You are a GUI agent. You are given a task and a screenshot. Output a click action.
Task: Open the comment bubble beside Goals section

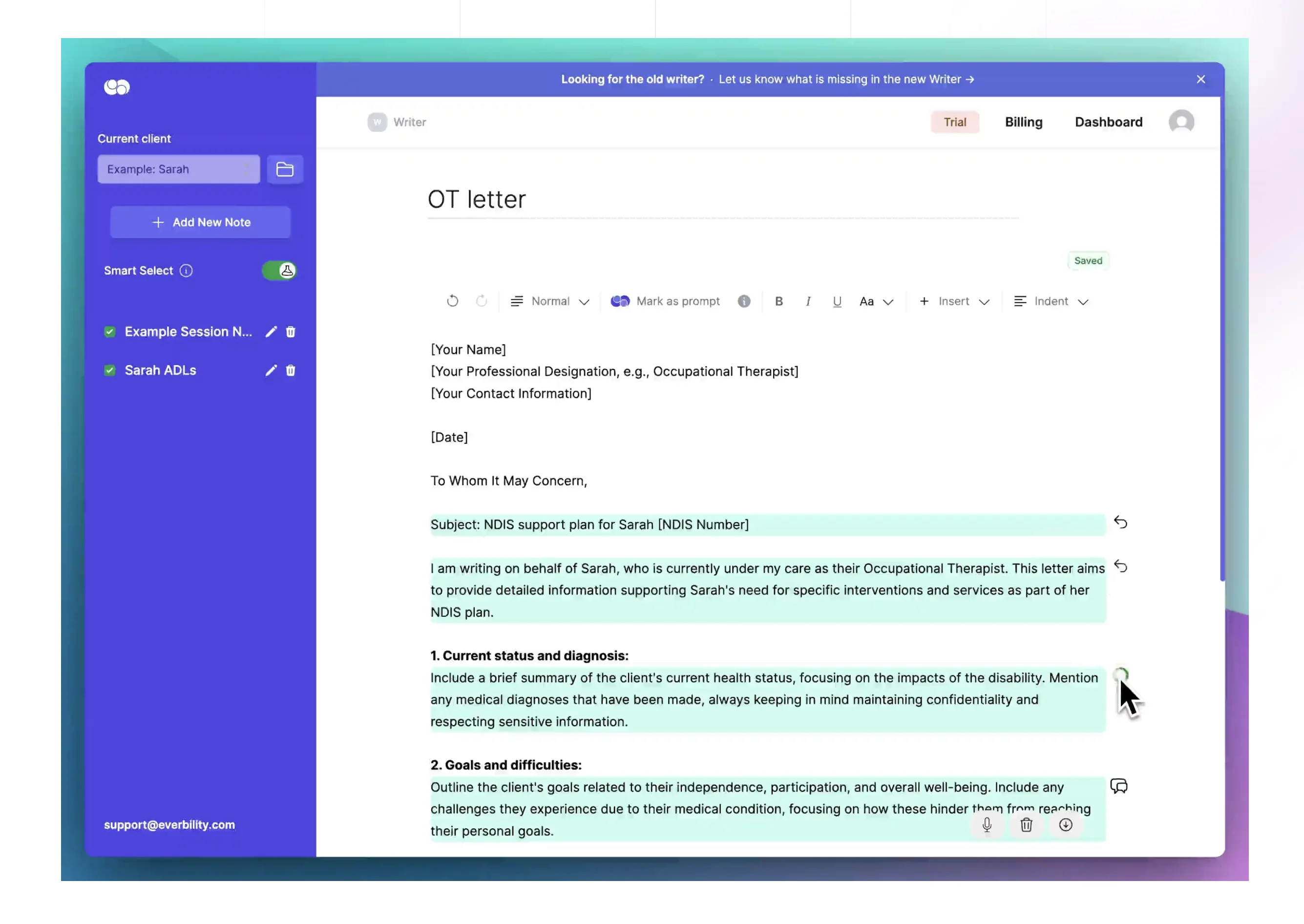1120,786
